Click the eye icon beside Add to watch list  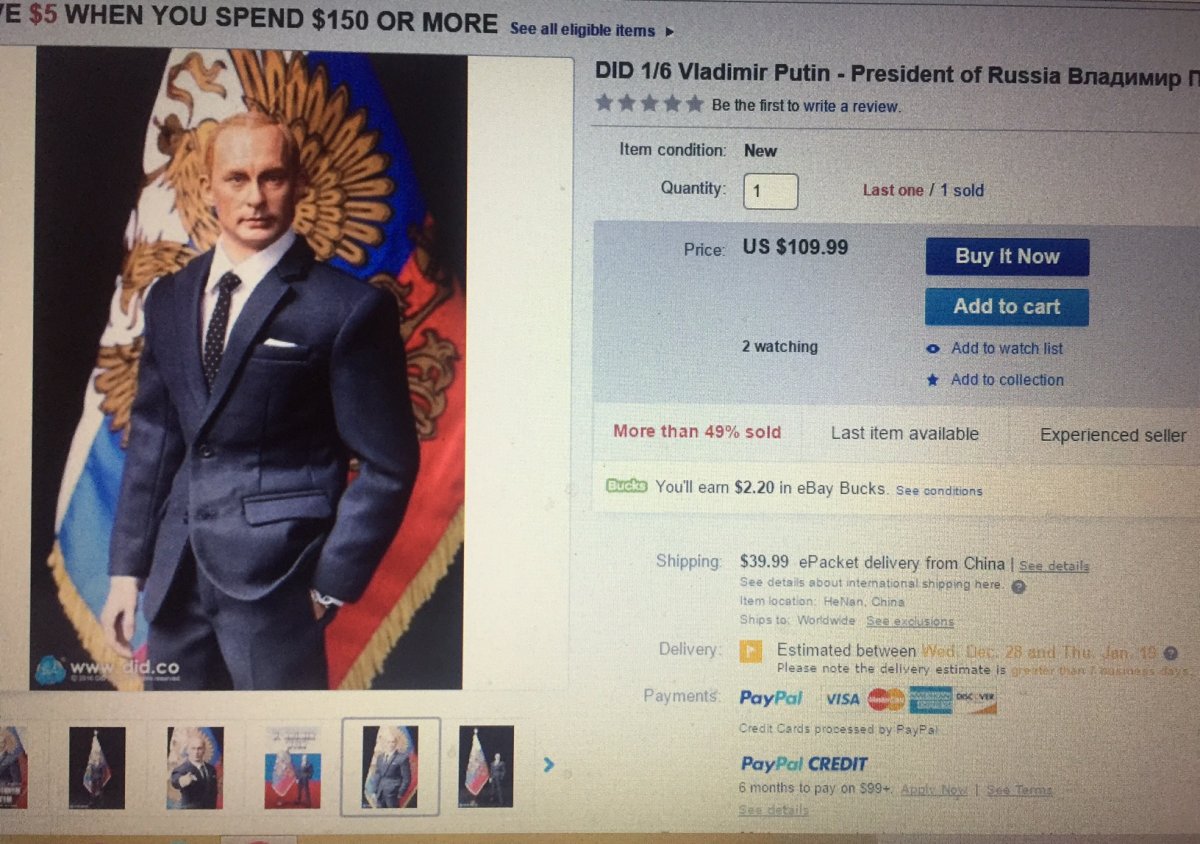pyautogui.click(x=933, y=349)
